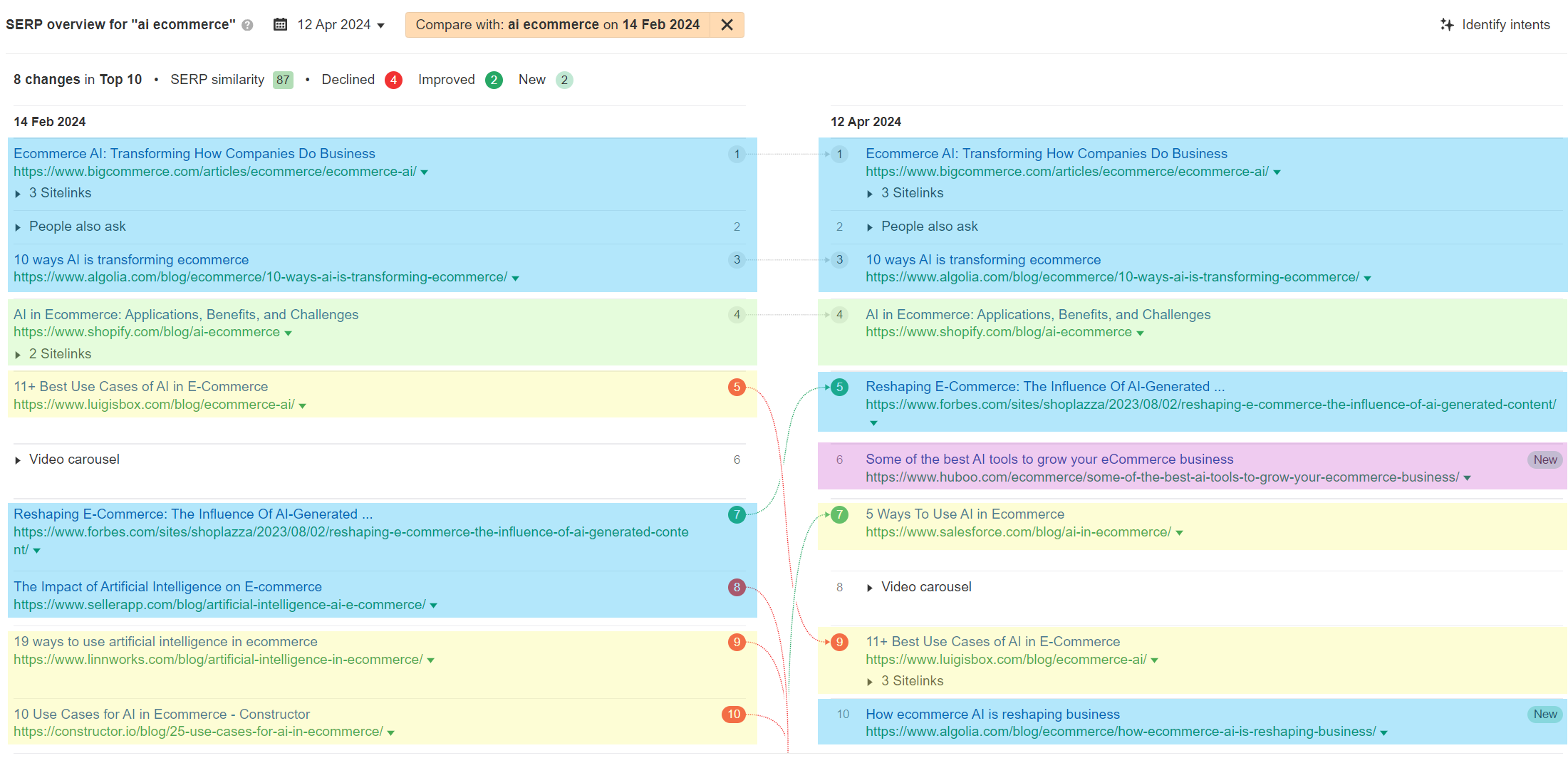Open Feb bigcommerce Ecommerce AI title link

pos(194,153)
